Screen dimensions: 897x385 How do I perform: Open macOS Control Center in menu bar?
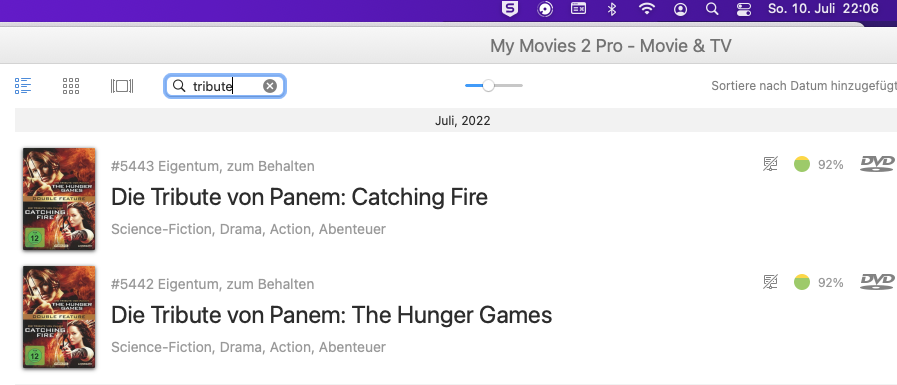pos(744,9)
